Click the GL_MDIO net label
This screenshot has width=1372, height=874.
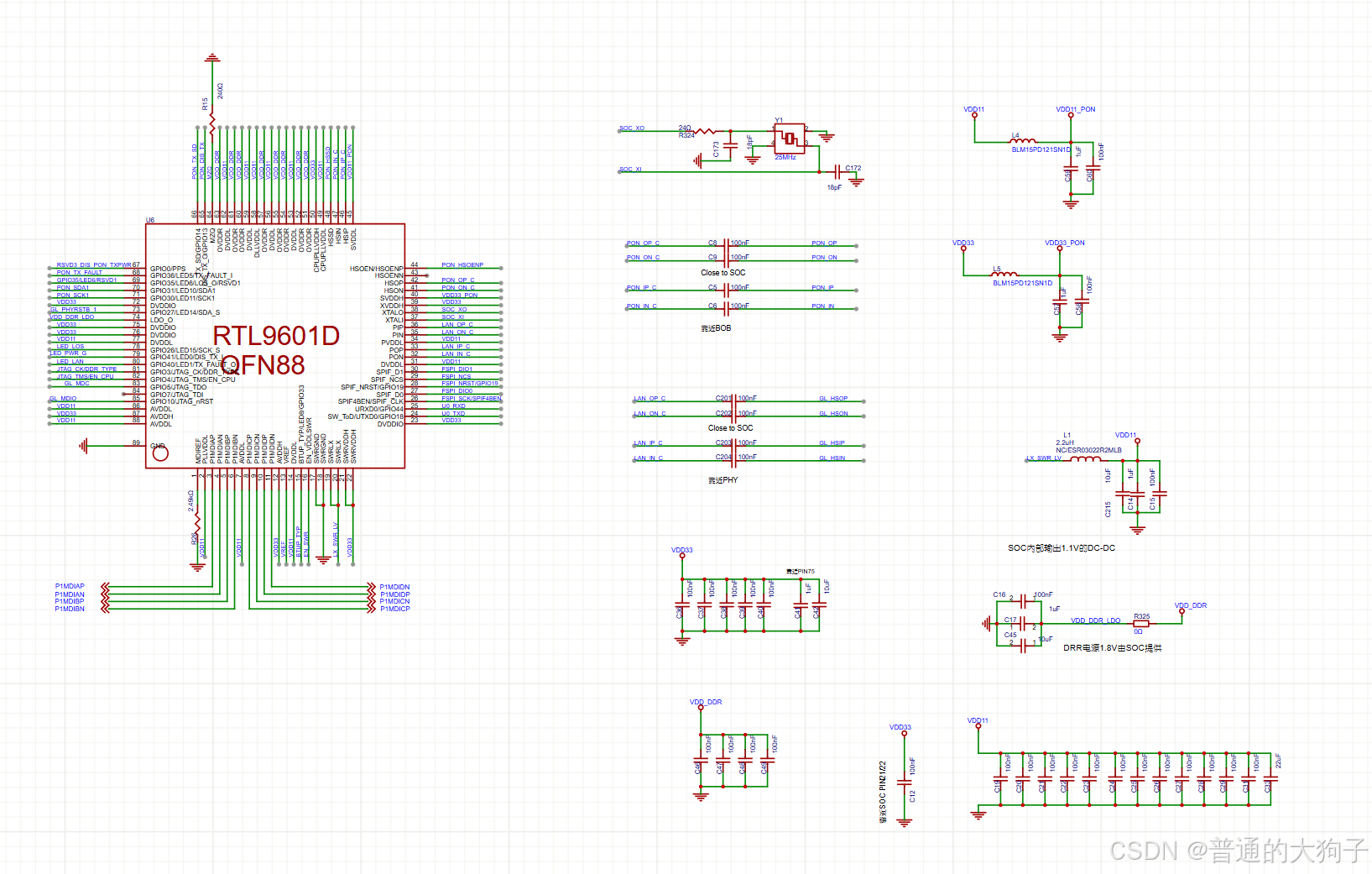(63, 399)
